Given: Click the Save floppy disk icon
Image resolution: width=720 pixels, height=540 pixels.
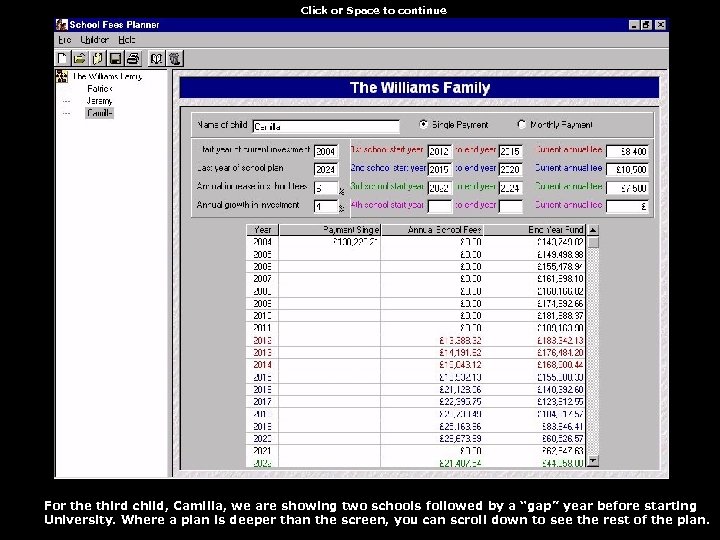Looking at the screenshot, I should [x=115, y=58].
